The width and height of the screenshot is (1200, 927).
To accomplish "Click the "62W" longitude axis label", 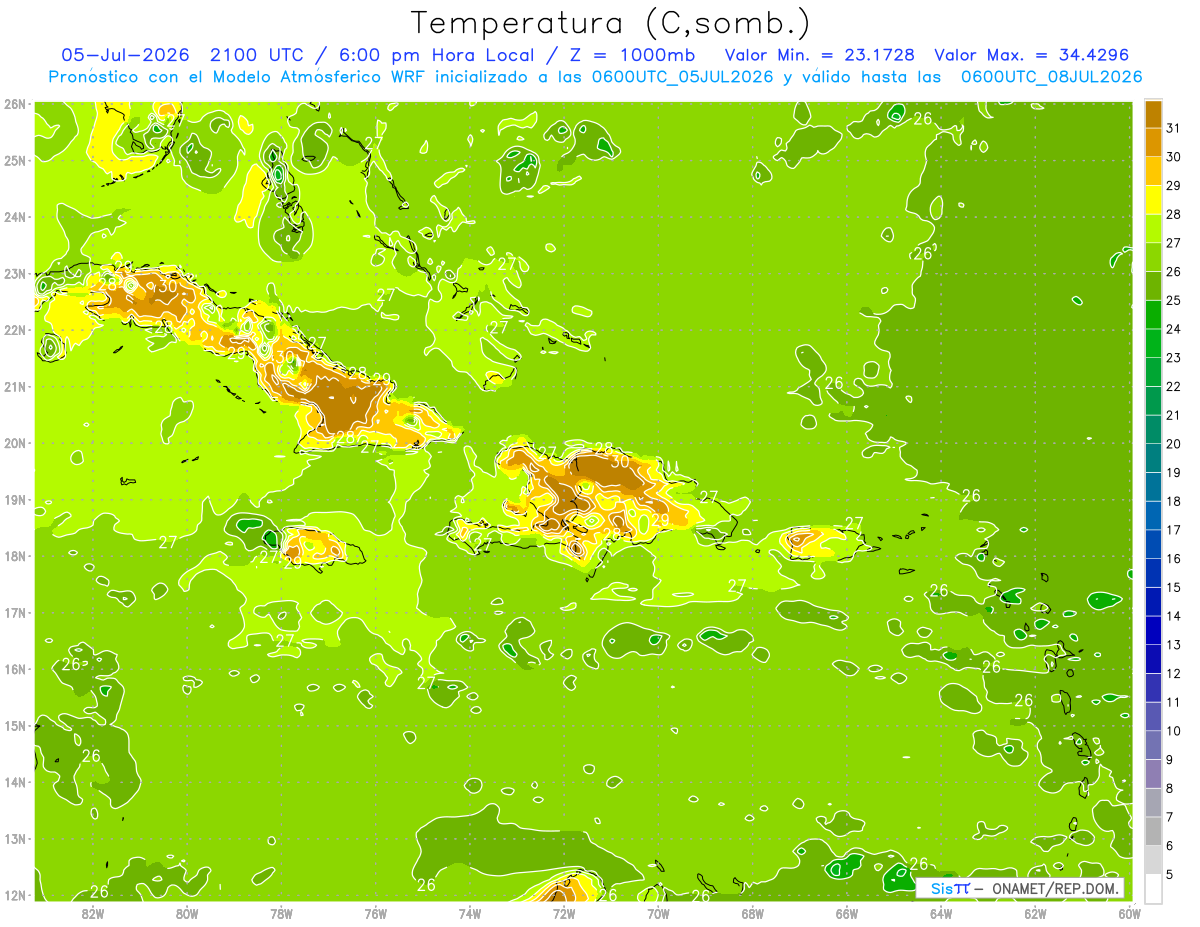I will coord(1036,913).
